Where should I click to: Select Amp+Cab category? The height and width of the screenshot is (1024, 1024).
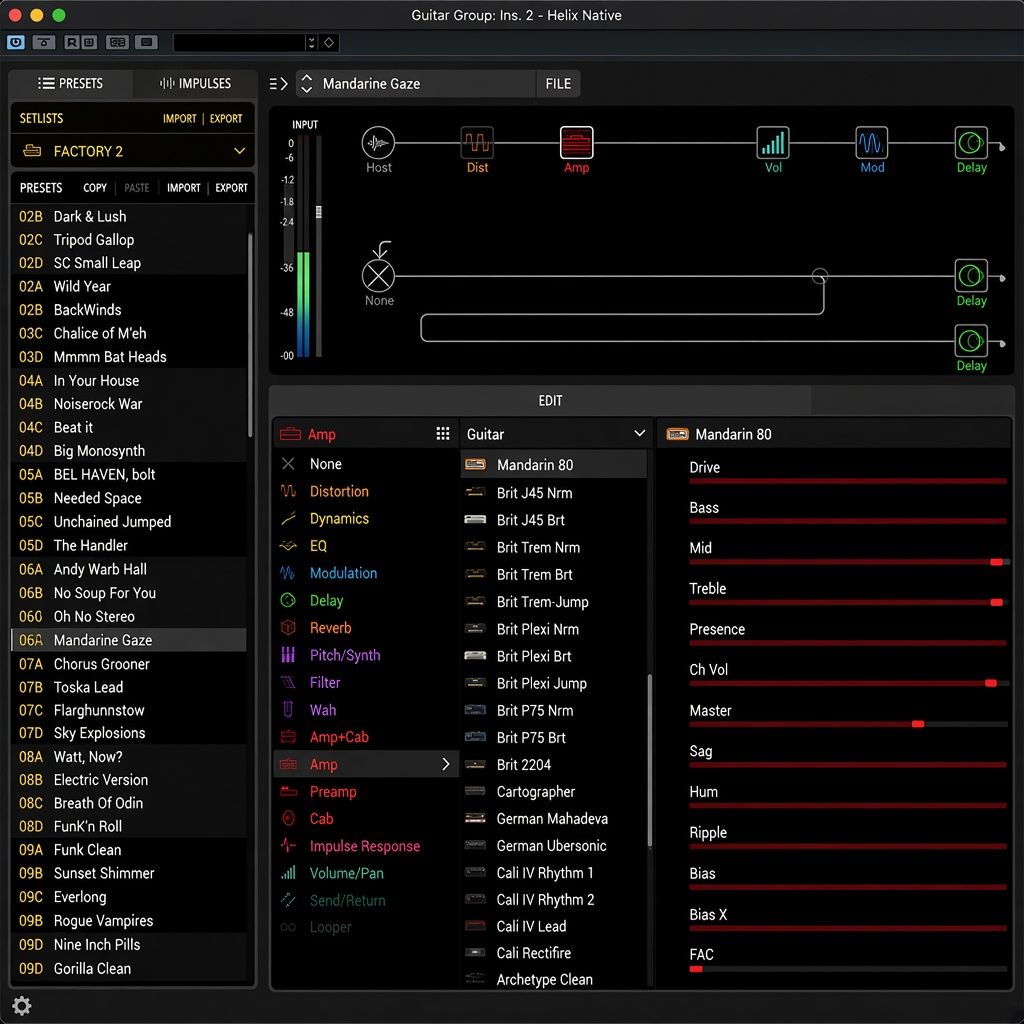click(x=366, y=737)
